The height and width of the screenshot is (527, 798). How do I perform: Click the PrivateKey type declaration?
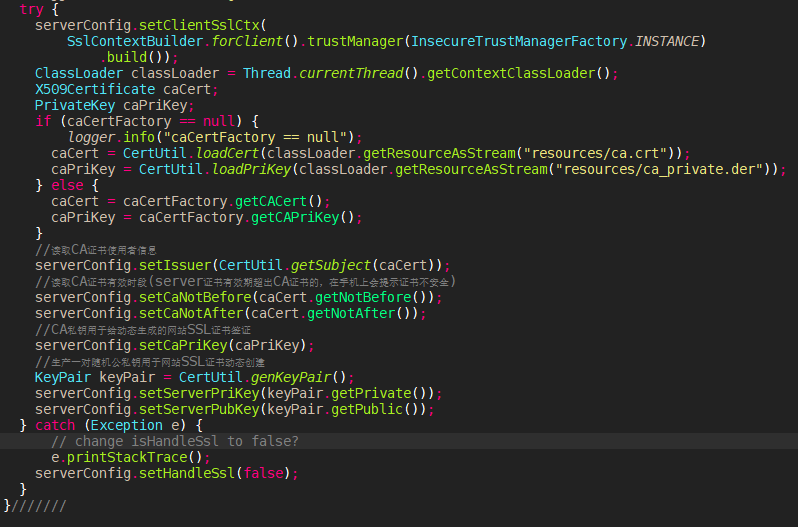75,105
